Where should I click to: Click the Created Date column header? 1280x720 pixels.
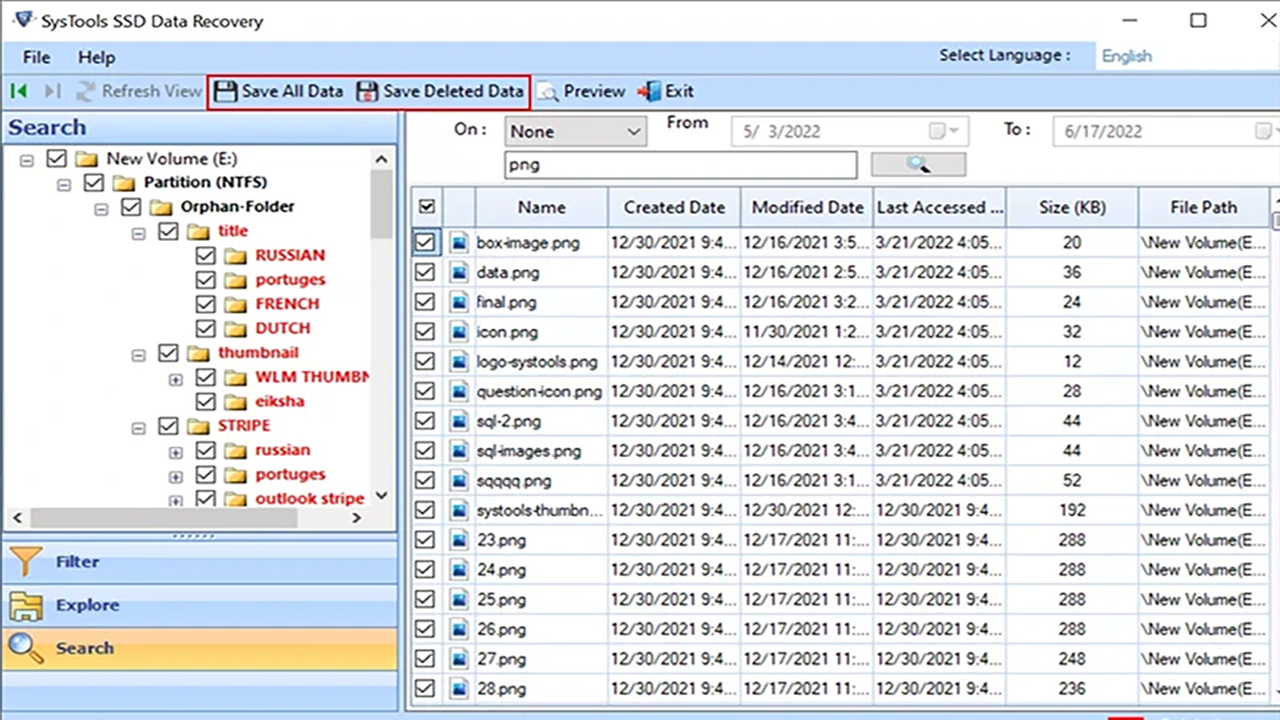[x=674, y=207]
